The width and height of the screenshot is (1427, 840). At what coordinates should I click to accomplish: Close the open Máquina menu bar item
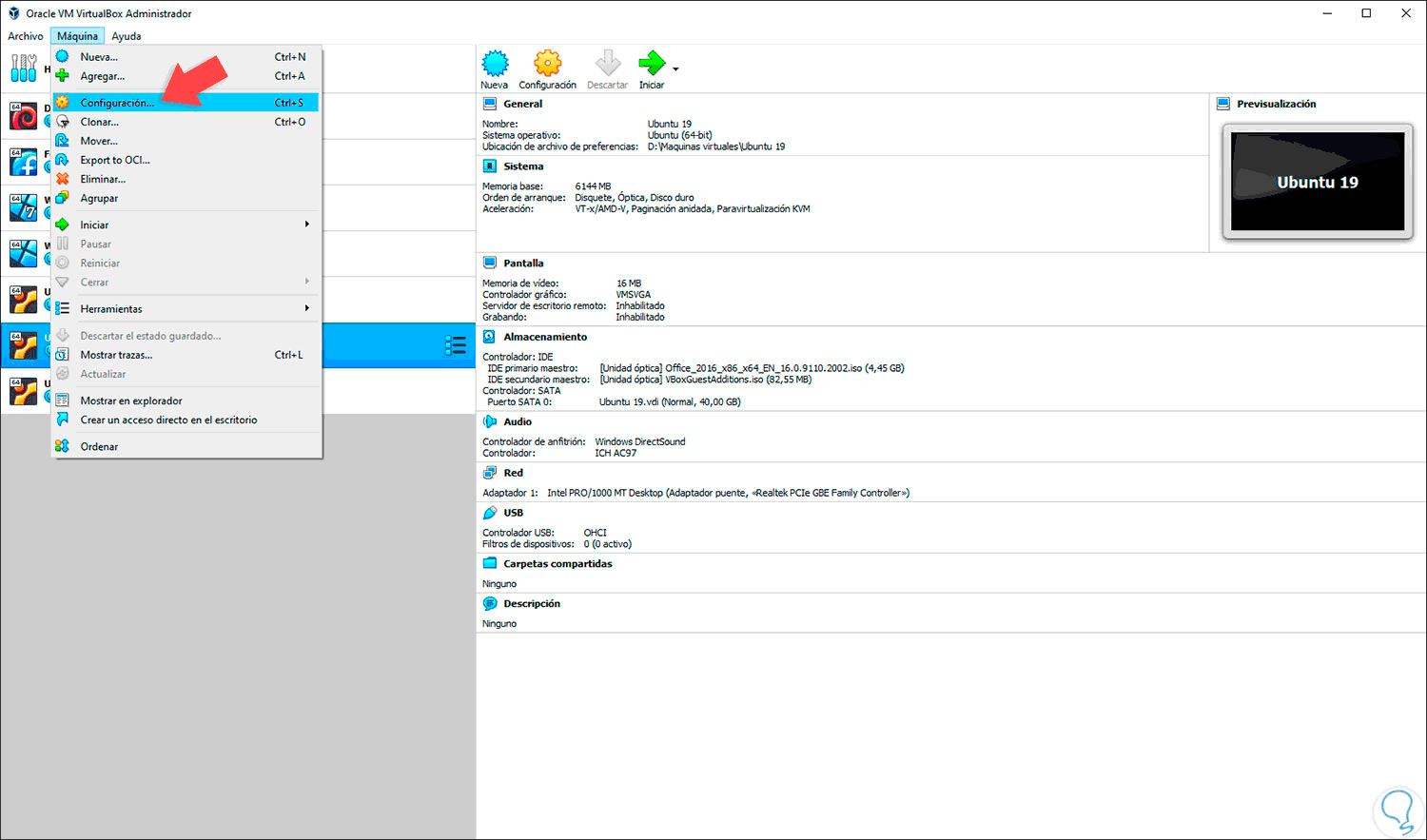(x=77, y=36)
